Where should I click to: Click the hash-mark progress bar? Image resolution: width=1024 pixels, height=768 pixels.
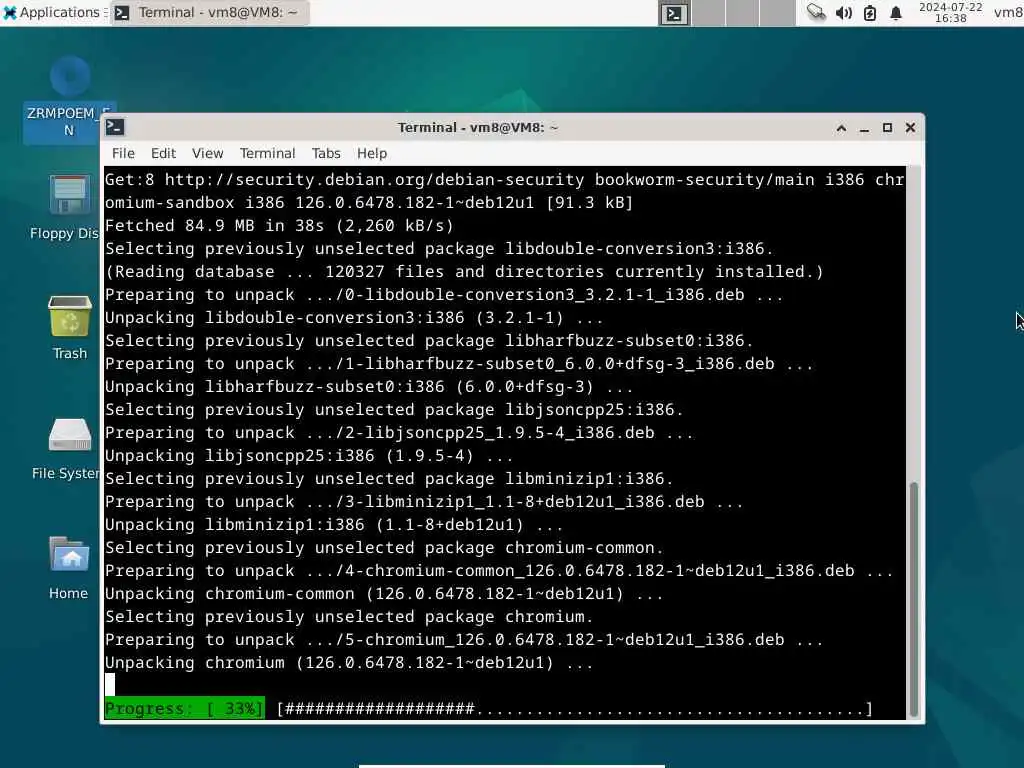click(x=575, y=709)
